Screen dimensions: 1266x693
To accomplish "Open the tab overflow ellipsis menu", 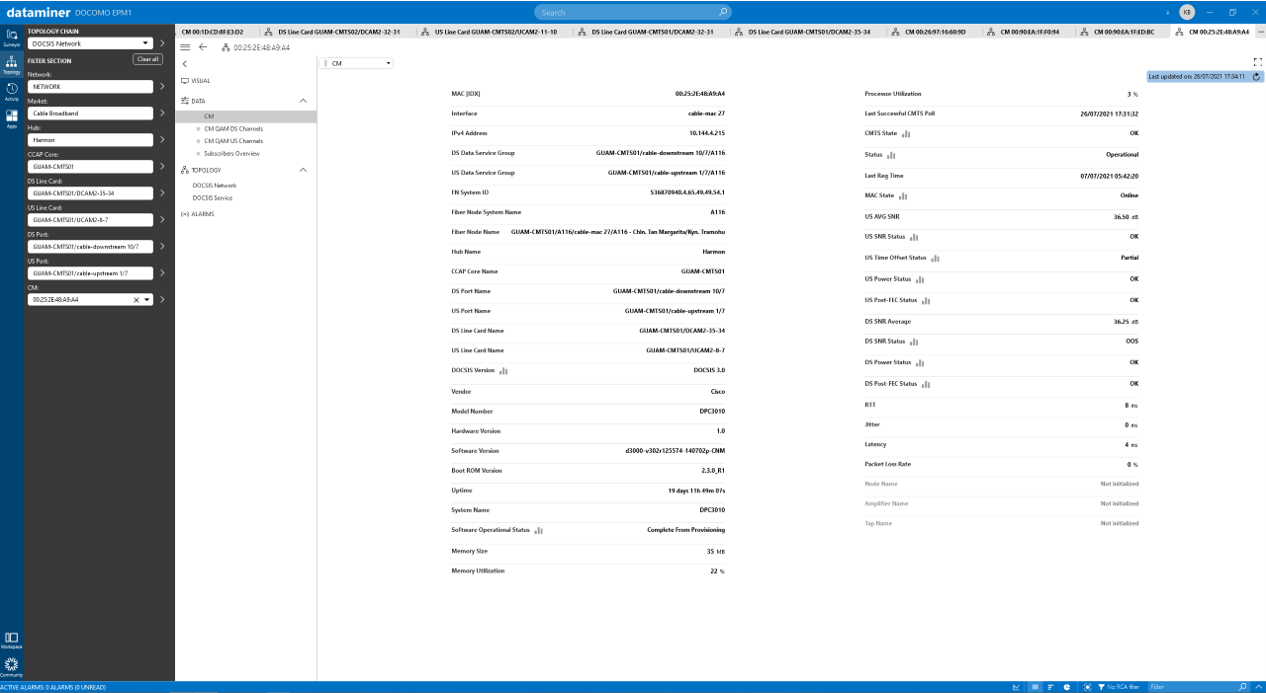I will tap(1259, 32).
